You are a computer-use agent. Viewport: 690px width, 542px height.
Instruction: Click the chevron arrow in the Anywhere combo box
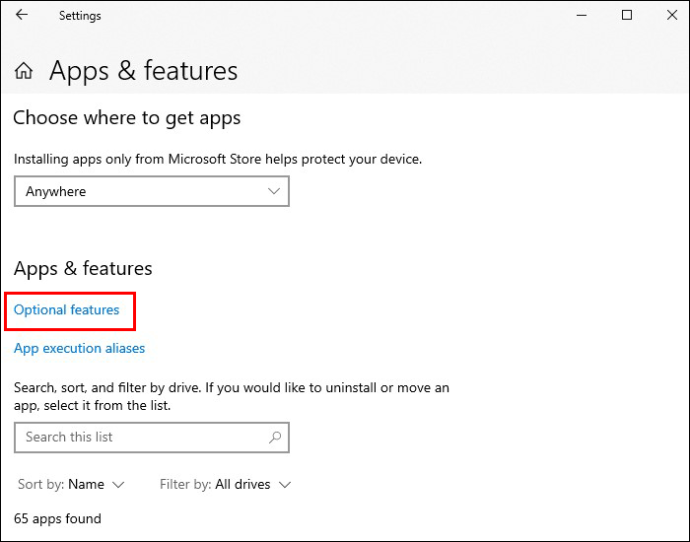click(275, 191)
